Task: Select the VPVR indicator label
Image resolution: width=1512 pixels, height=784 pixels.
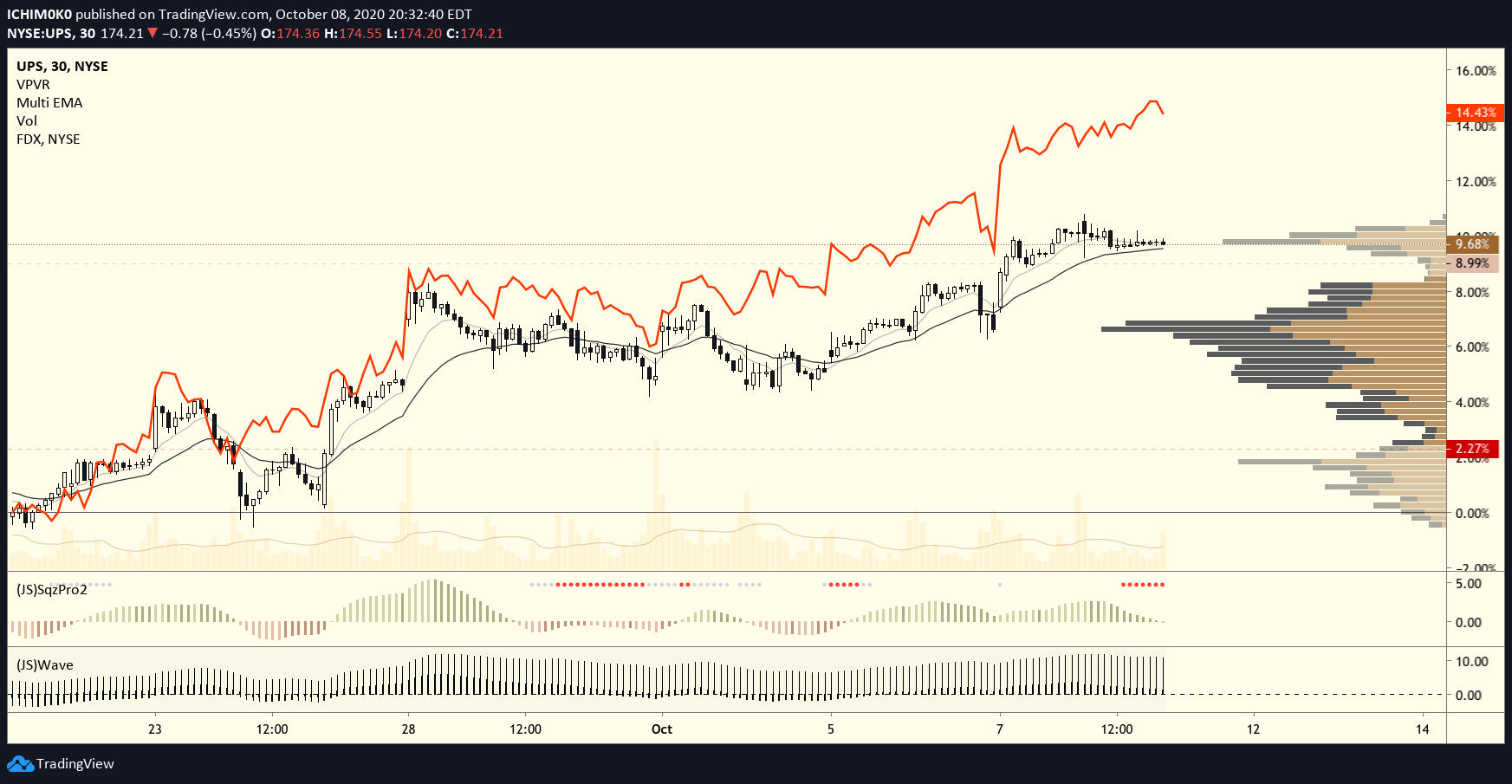Action: pos(33,85)
